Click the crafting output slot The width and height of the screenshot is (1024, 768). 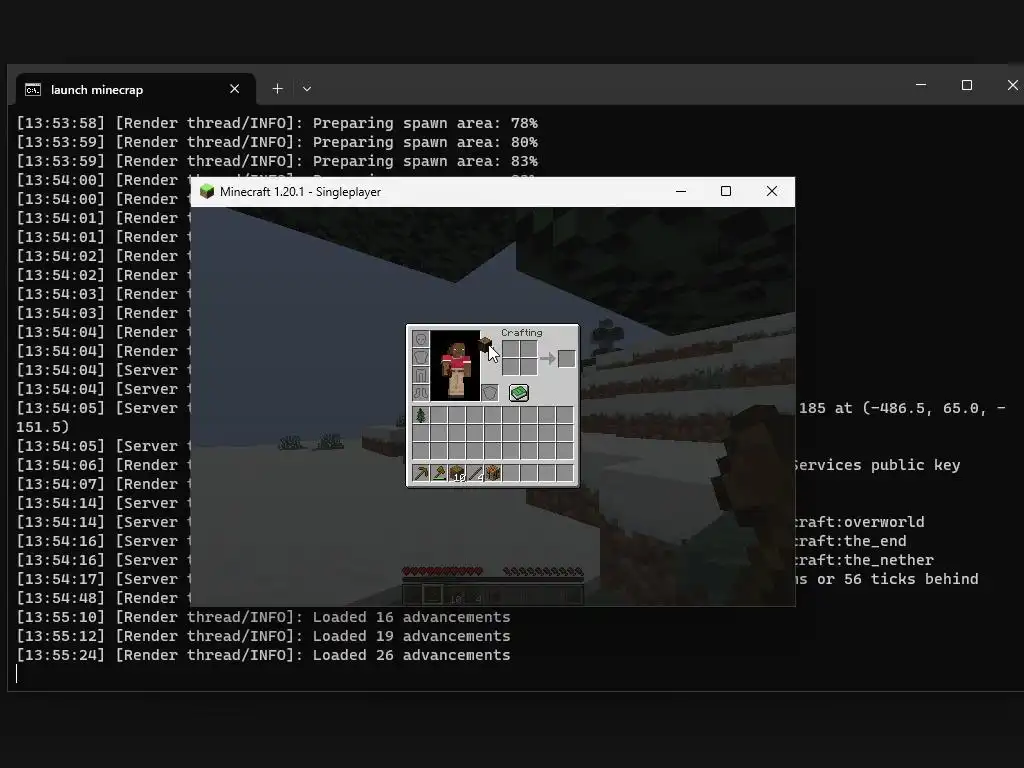pos(566,359)
